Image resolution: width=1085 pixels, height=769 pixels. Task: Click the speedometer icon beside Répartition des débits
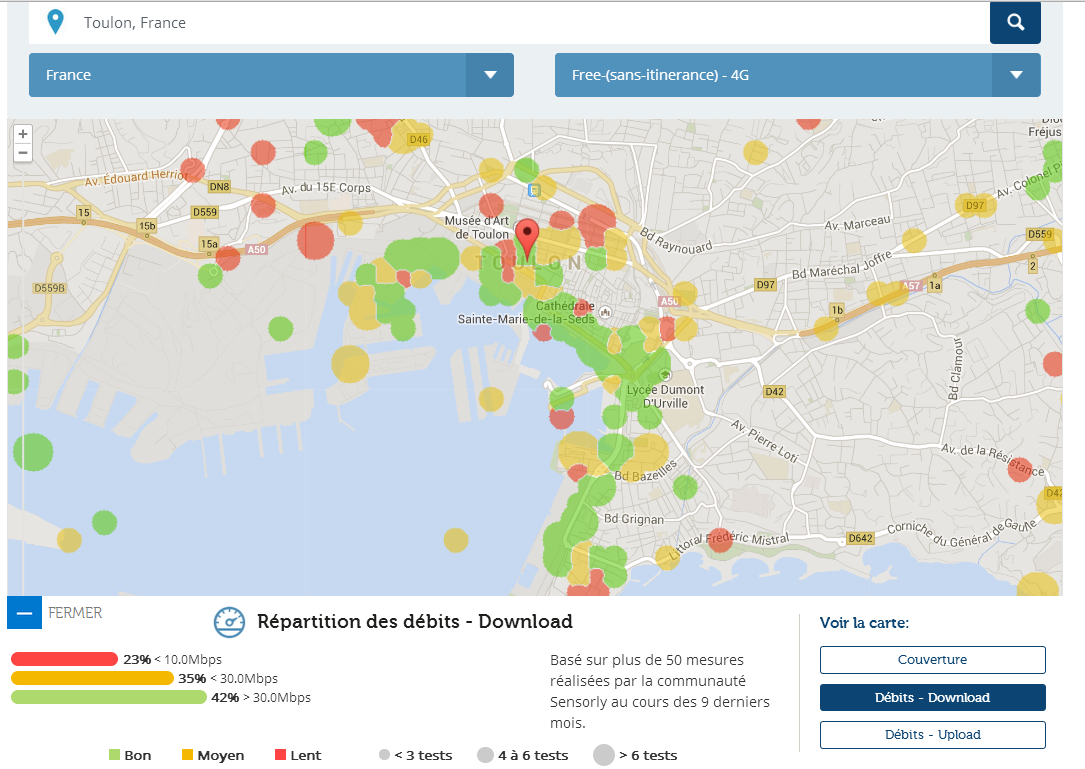pyautogui.click(x=229, y=622)
